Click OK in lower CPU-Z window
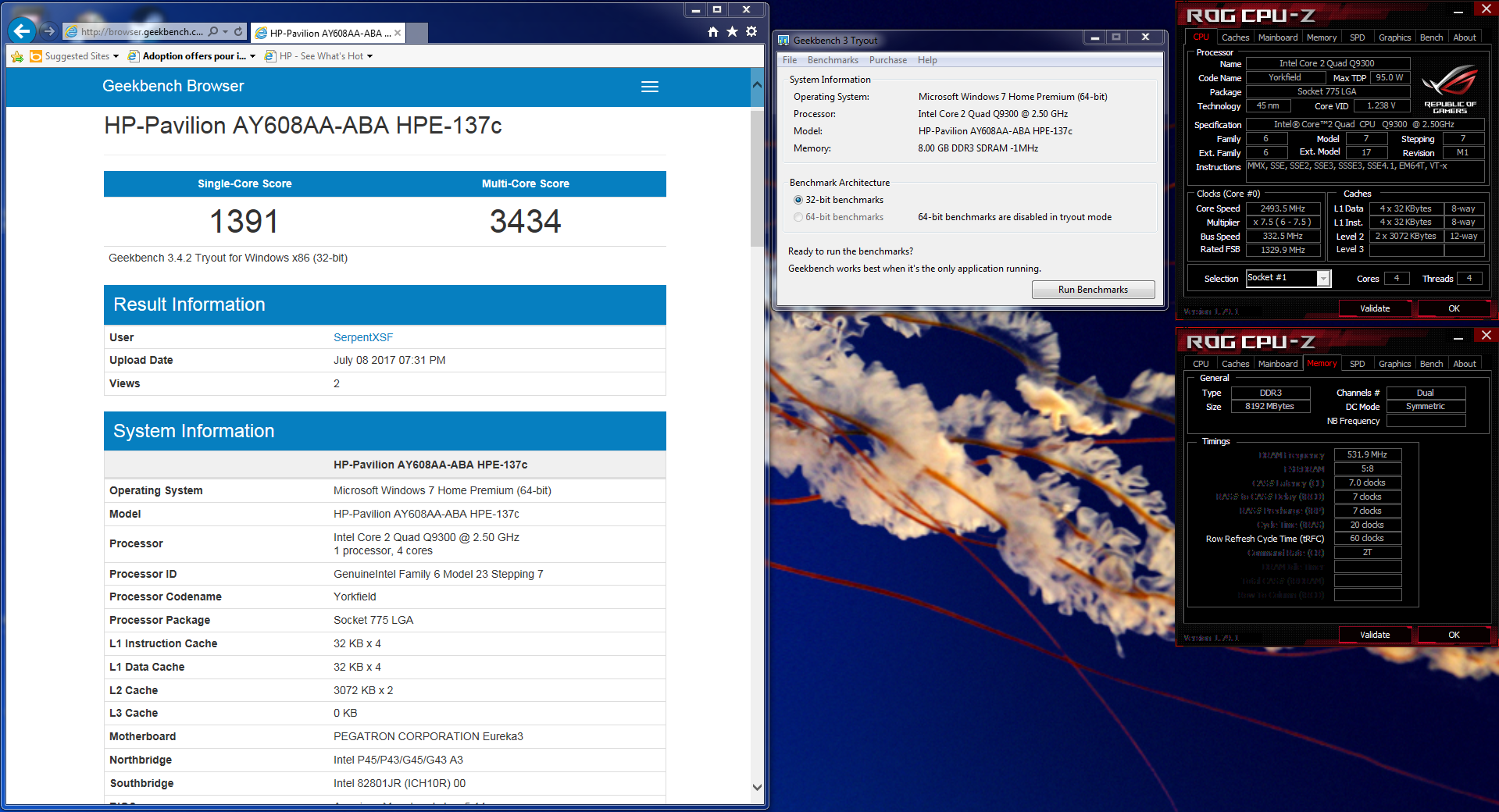The width and height of the screenshot is (1499, 812). [x=1454, y=635]
